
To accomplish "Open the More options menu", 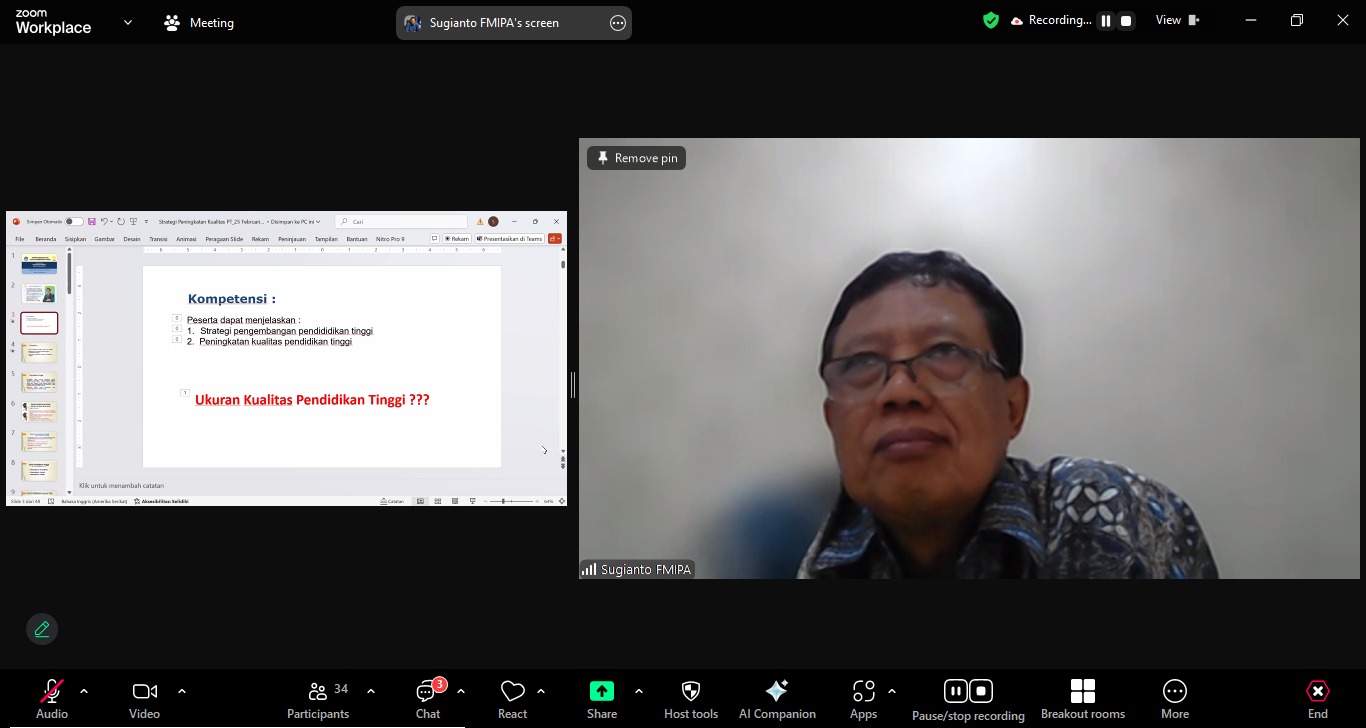I will [x=1174, y=691].
